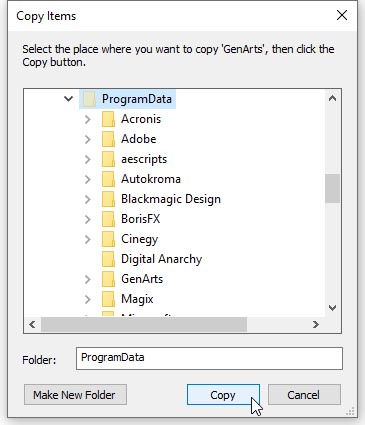The image size is (365, 425).
Task: Click the Magix folder icon
Action: 108,299
